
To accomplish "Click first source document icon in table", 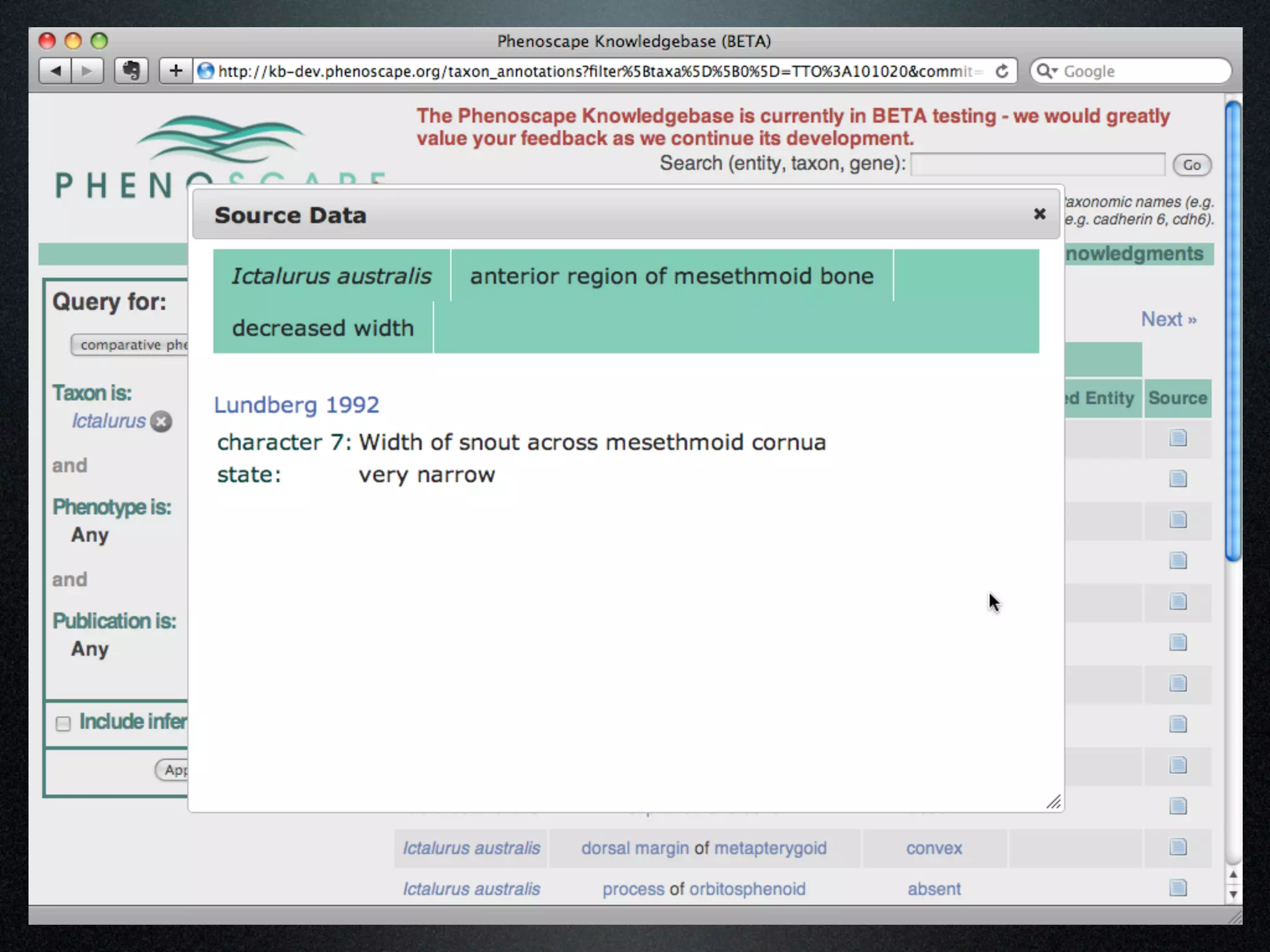I will 1178,438.
